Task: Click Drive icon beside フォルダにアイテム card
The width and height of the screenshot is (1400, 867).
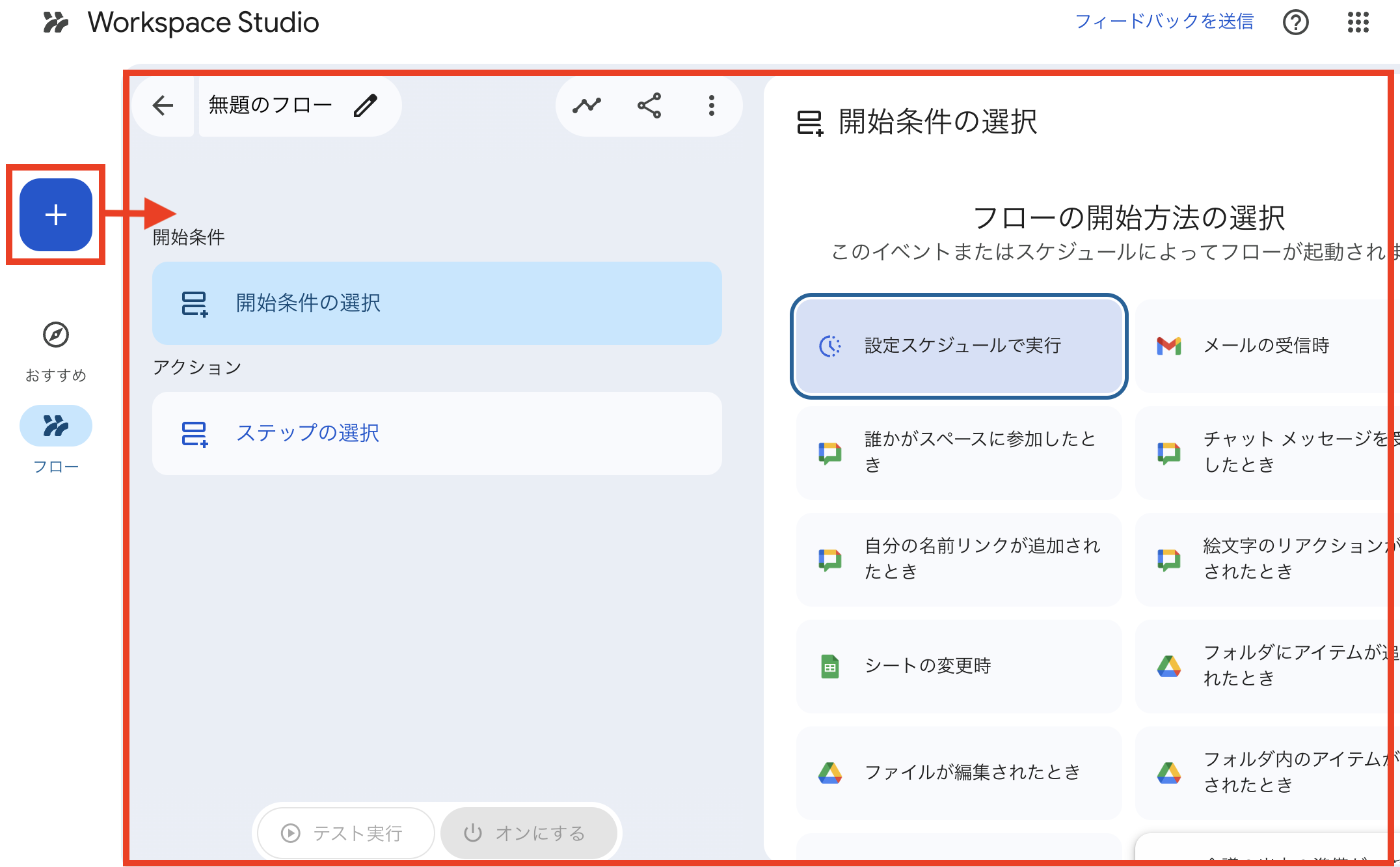Action: click(x=1169, y=666)
